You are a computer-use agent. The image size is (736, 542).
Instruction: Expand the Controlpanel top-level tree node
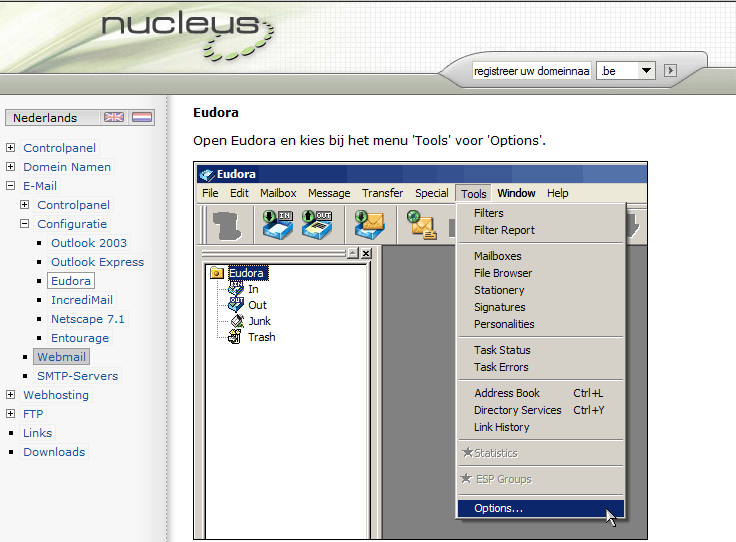point(10,148)
